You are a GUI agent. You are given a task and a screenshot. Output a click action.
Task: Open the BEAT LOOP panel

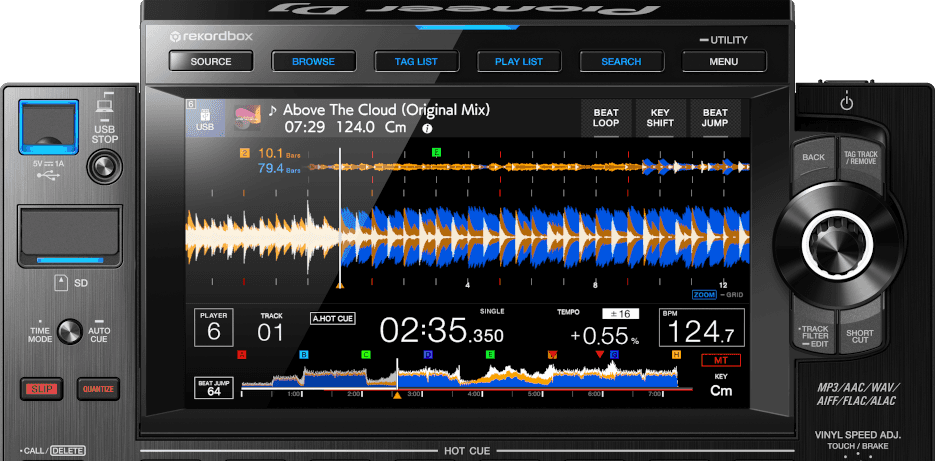(606, 118)
